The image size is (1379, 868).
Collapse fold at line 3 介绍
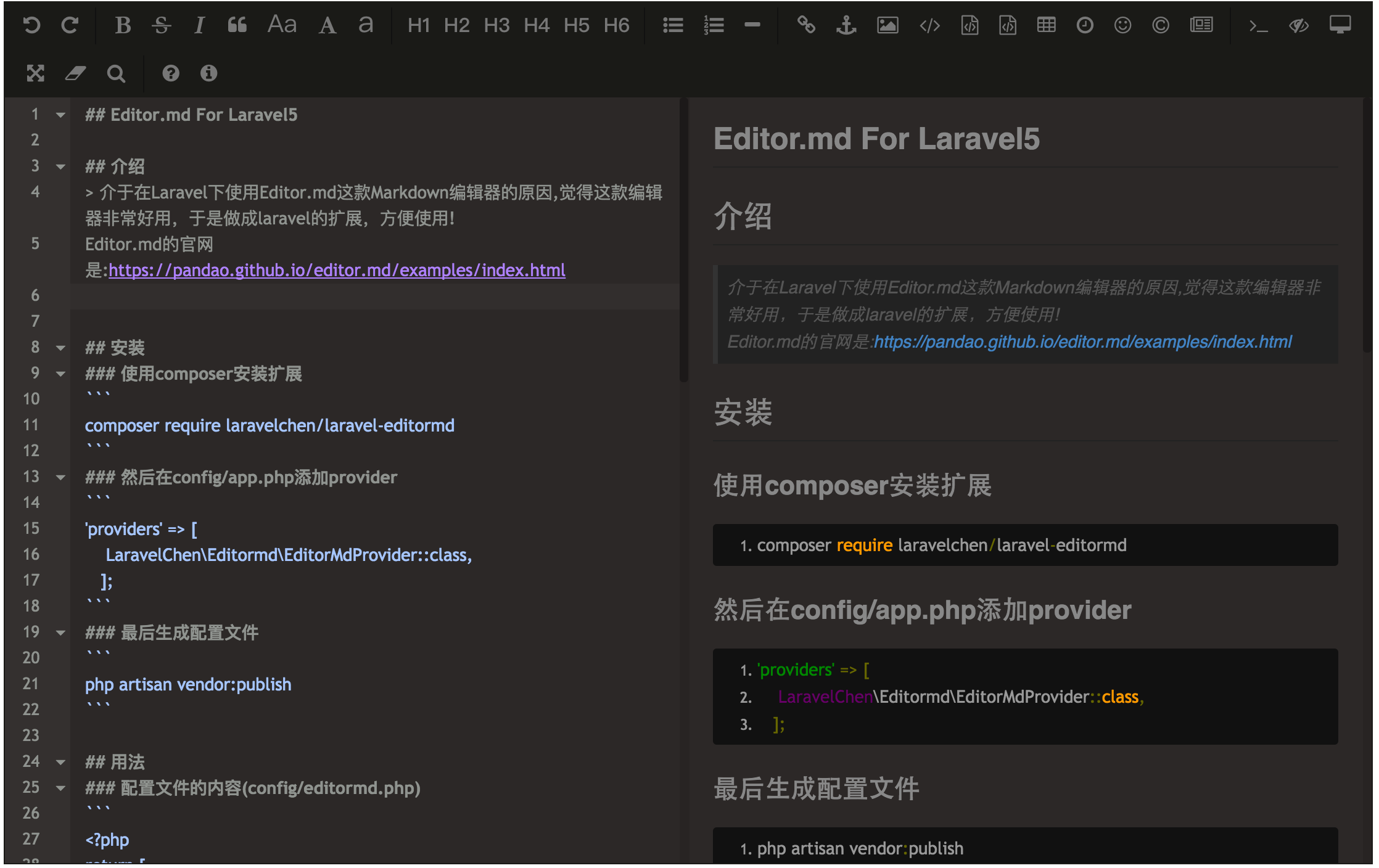click(60, 166)
